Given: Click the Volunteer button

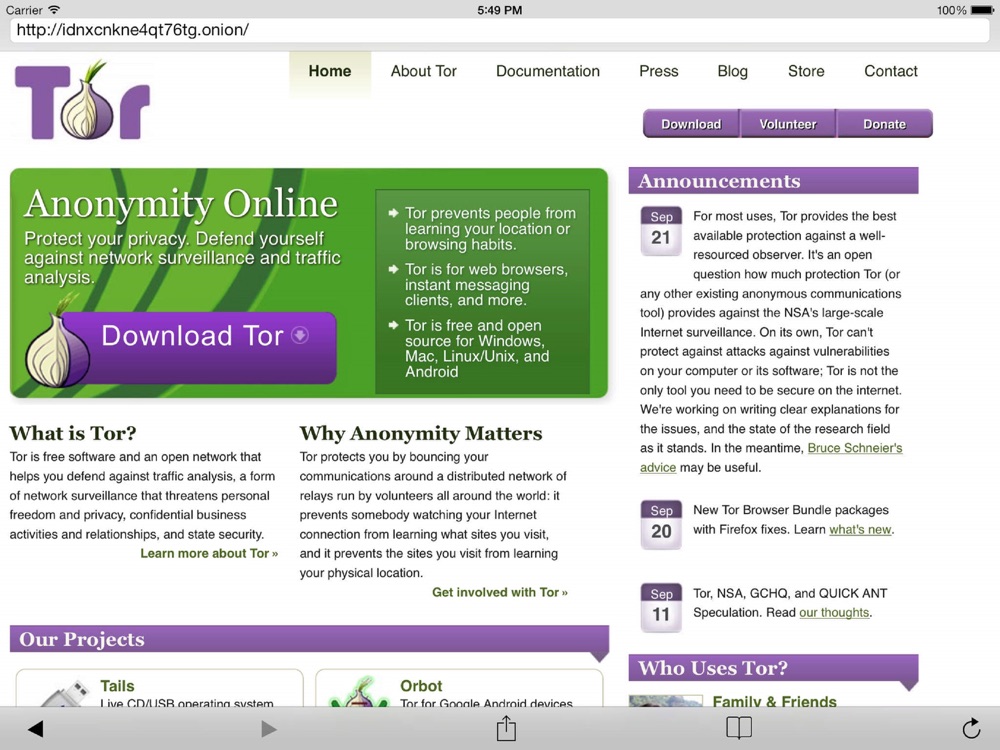Looking at the screenshot, I should click(x=788, y=124).
